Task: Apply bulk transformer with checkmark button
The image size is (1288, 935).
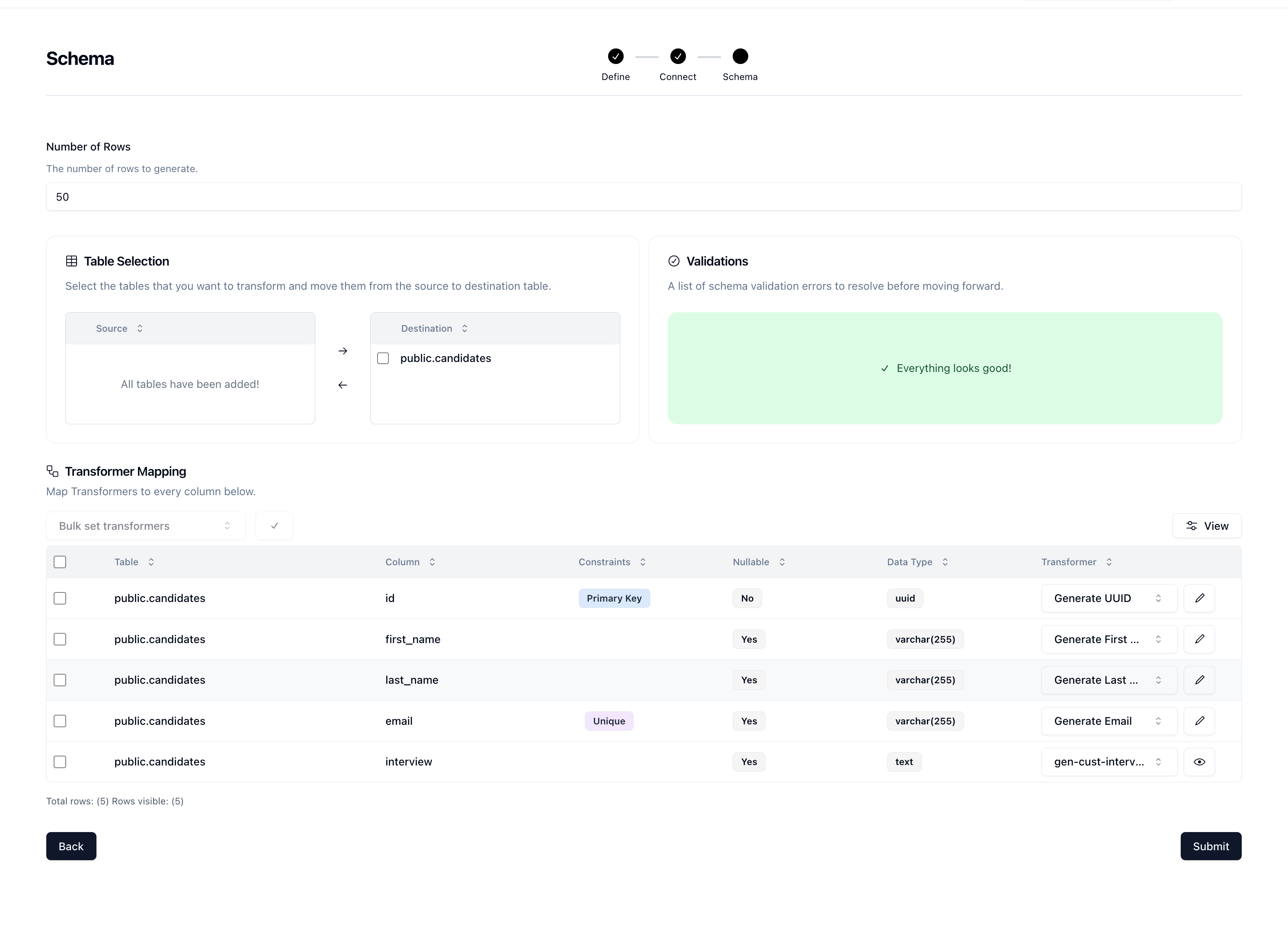Action: coord(274,526)
